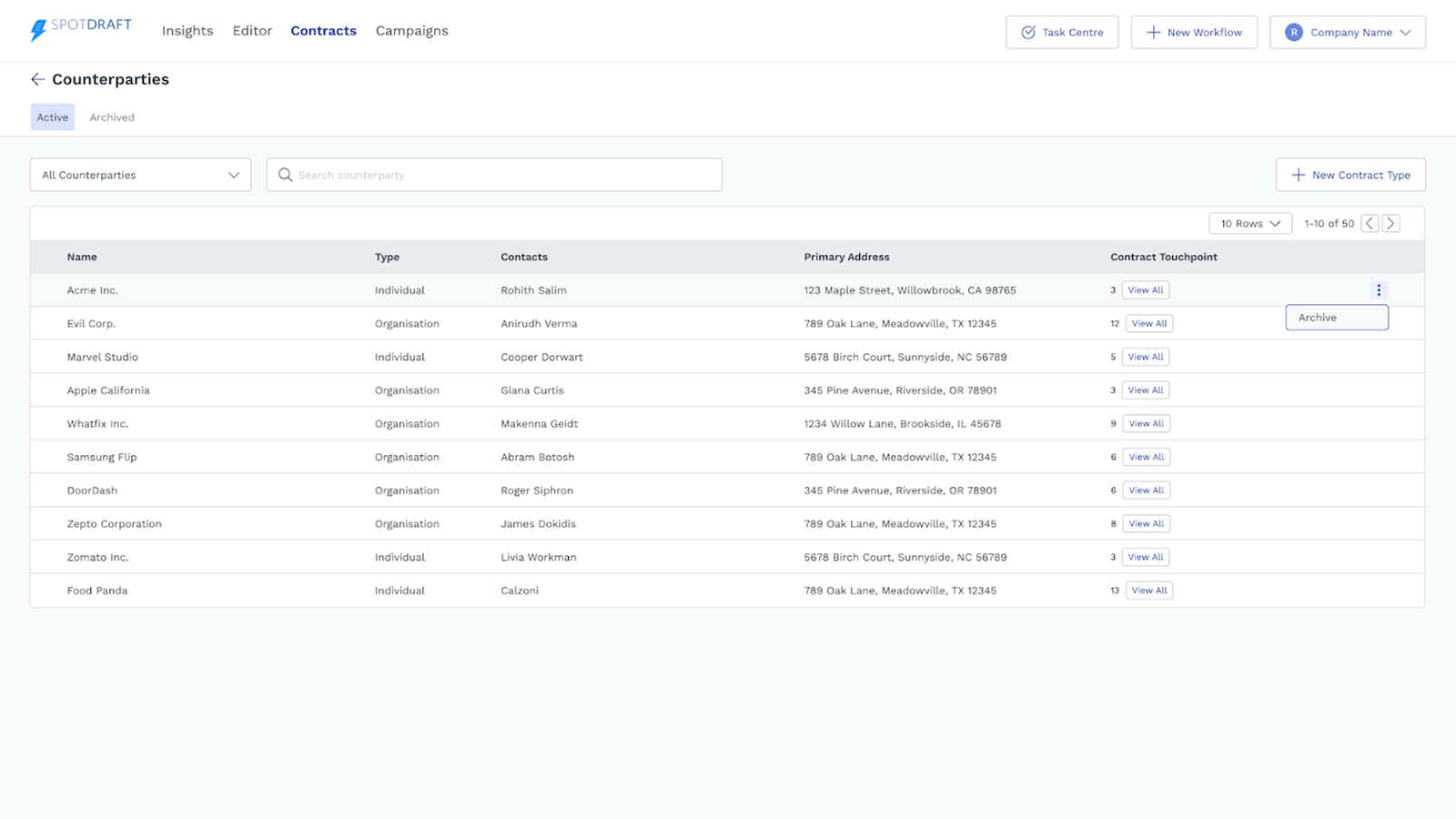
Task: Select the Zepto Corporation counterparty name
Action: [115, 523]
